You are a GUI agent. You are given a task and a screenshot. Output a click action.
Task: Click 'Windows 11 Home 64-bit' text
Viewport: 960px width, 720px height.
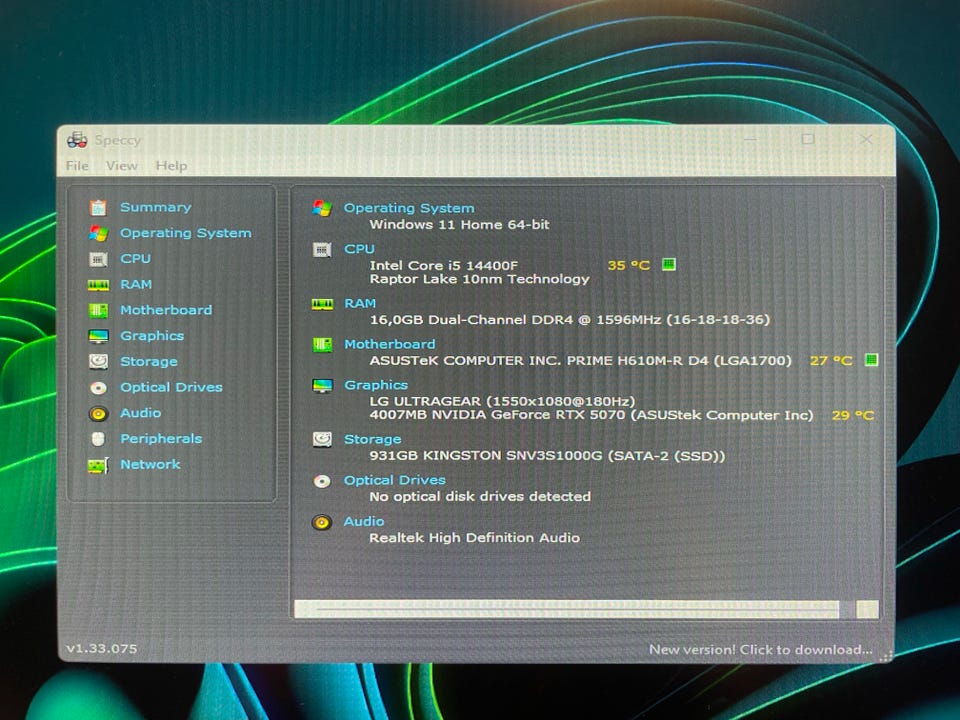(x=459, y=225)
